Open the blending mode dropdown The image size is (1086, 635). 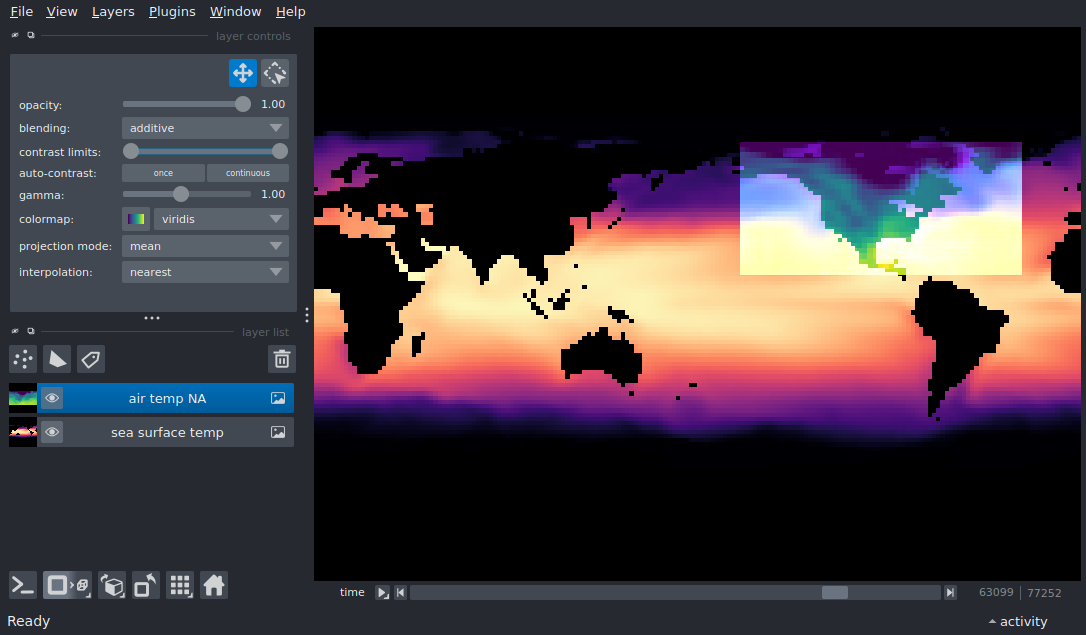[x=205, y=128]
